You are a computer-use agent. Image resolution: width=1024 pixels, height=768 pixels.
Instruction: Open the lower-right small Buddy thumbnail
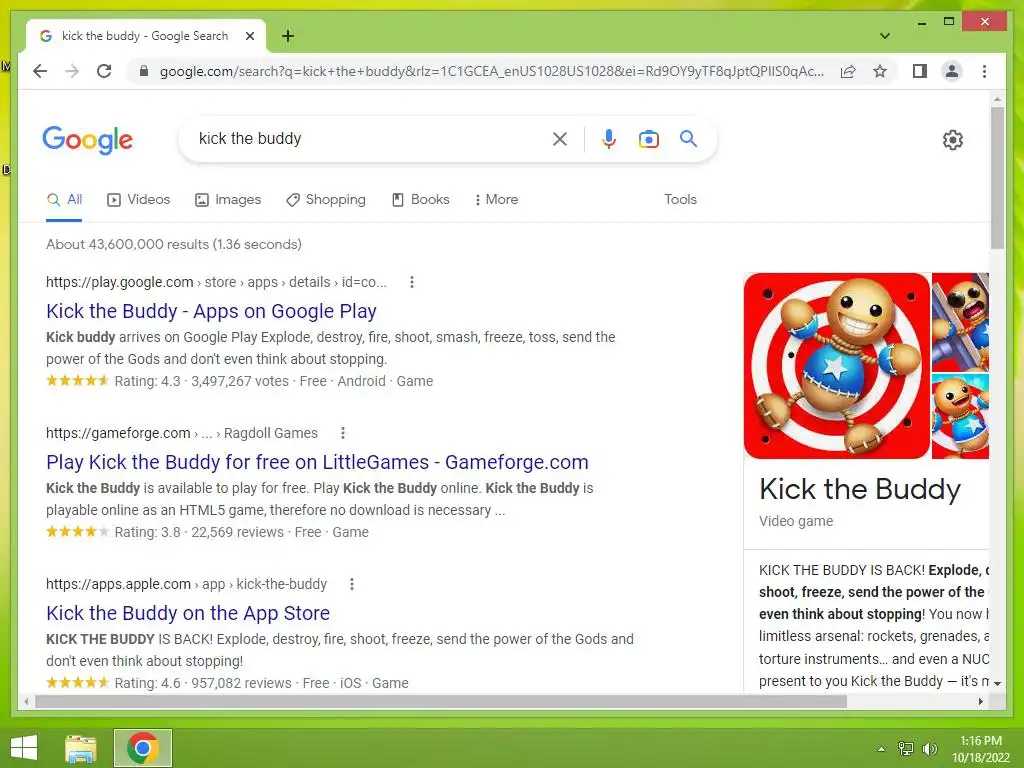tap(960, 416)
